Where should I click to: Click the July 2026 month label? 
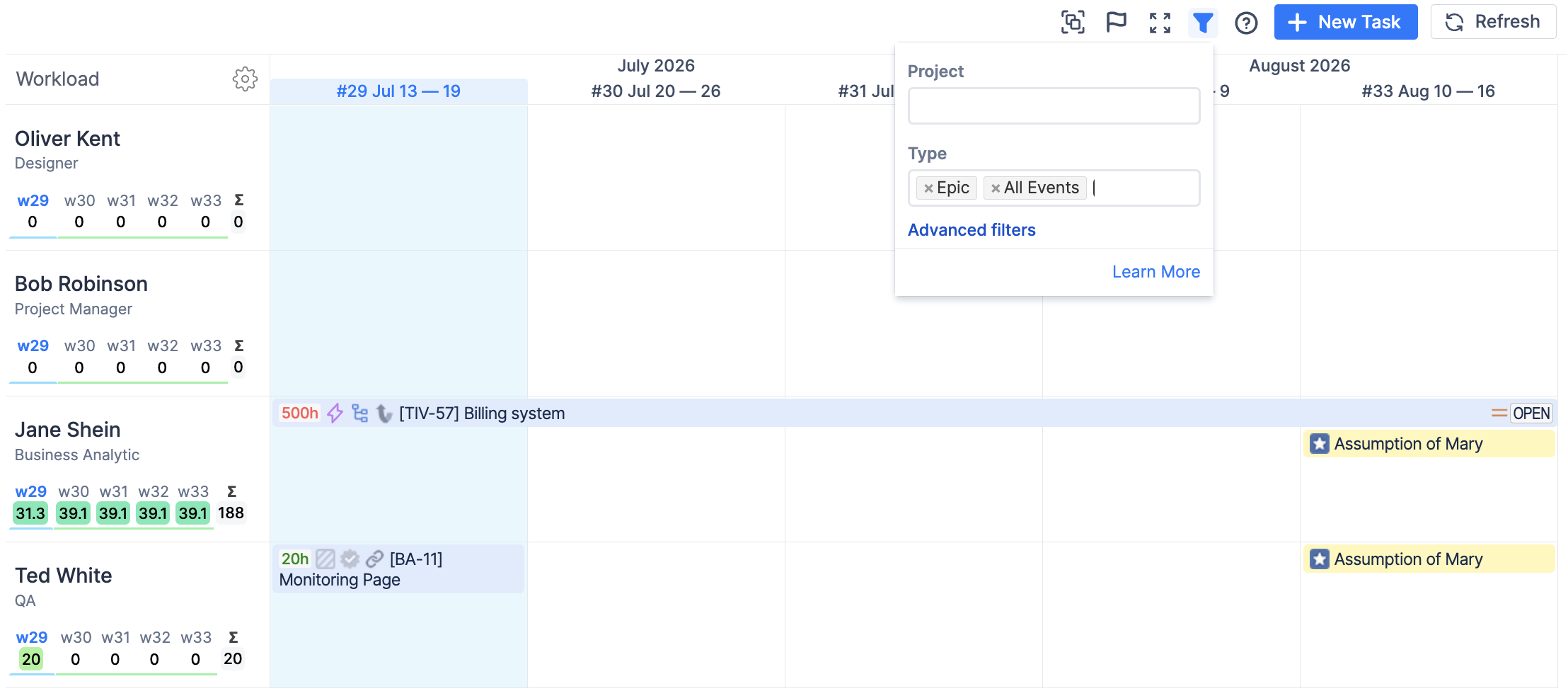click(x=656, y=66)
